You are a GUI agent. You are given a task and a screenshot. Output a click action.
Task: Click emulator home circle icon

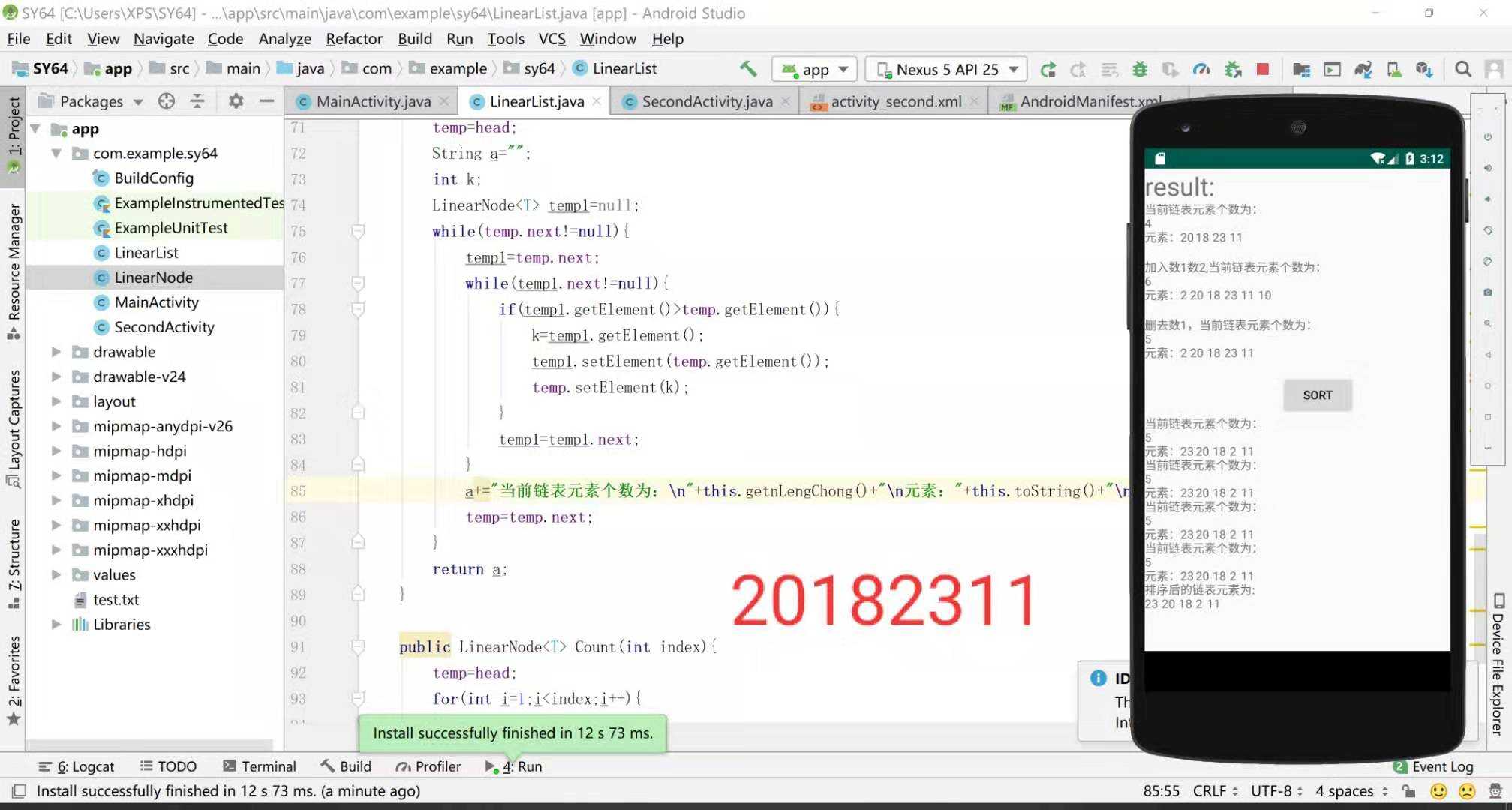[1487, 385]
